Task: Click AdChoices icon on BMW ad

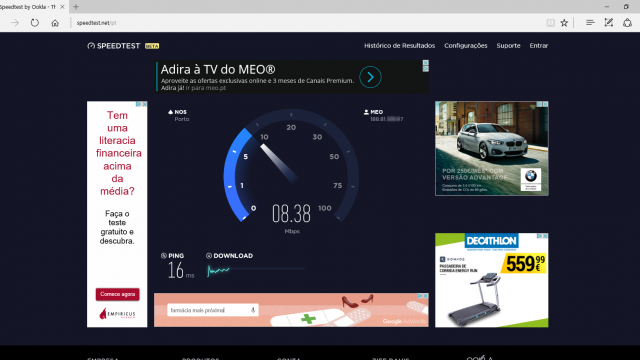Action: pos(539,104)
